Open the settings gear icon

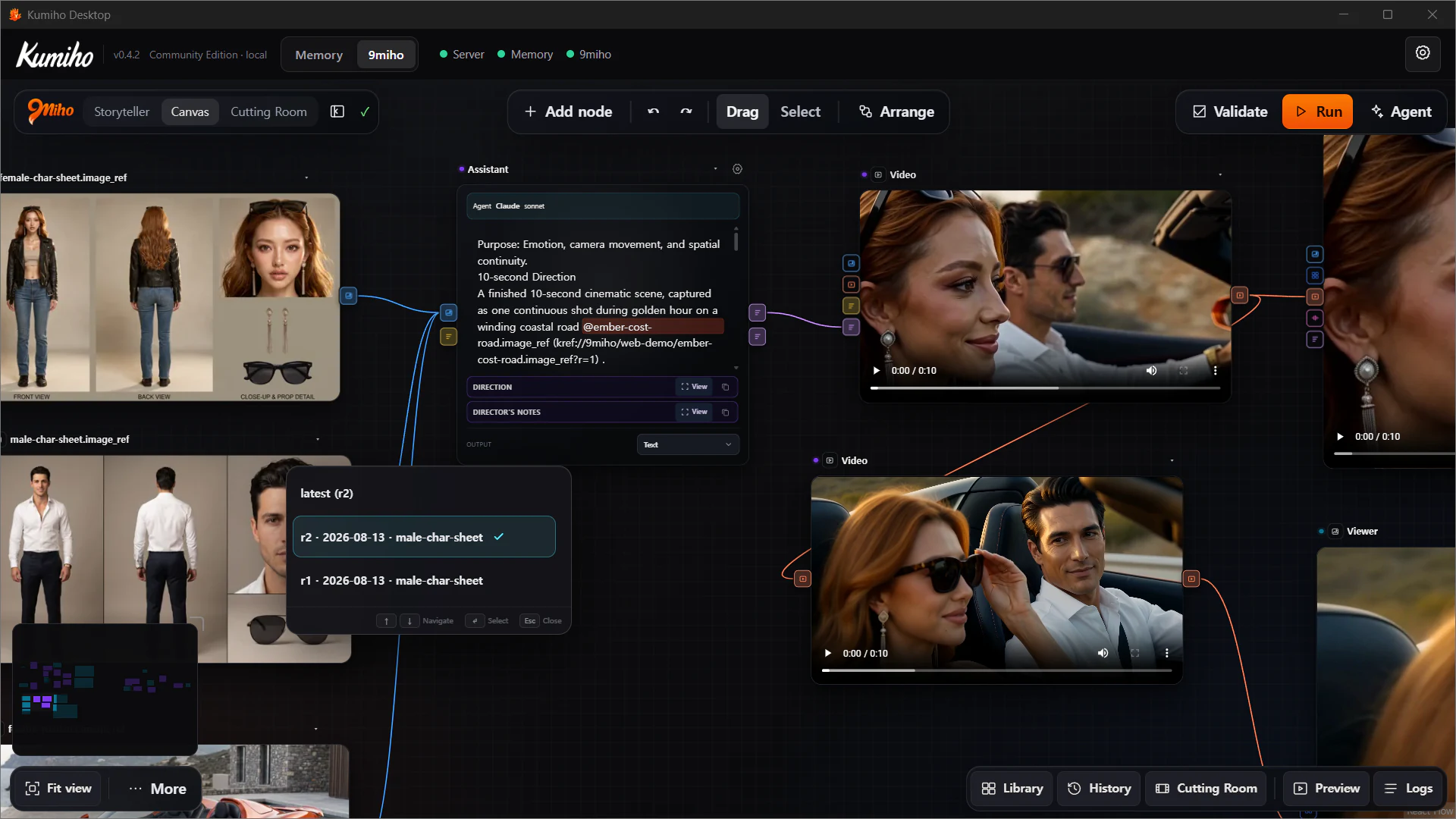[x=1423, y=53]
